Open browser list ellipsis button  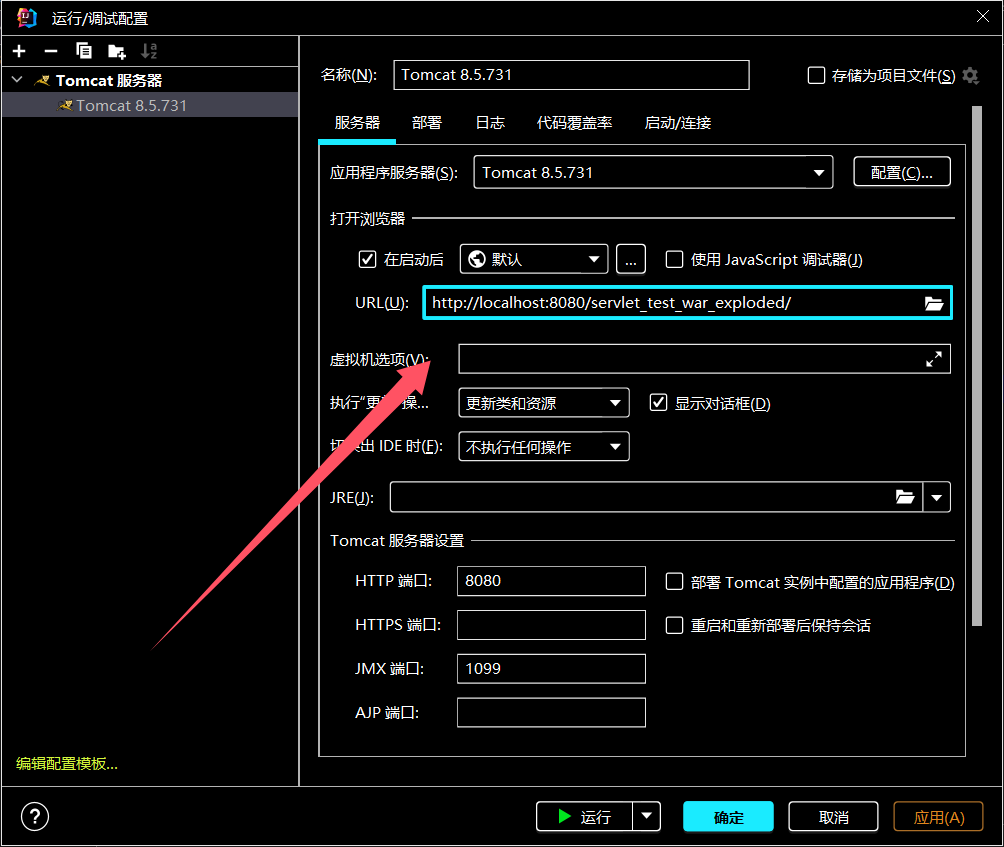(x=631, y=259)
